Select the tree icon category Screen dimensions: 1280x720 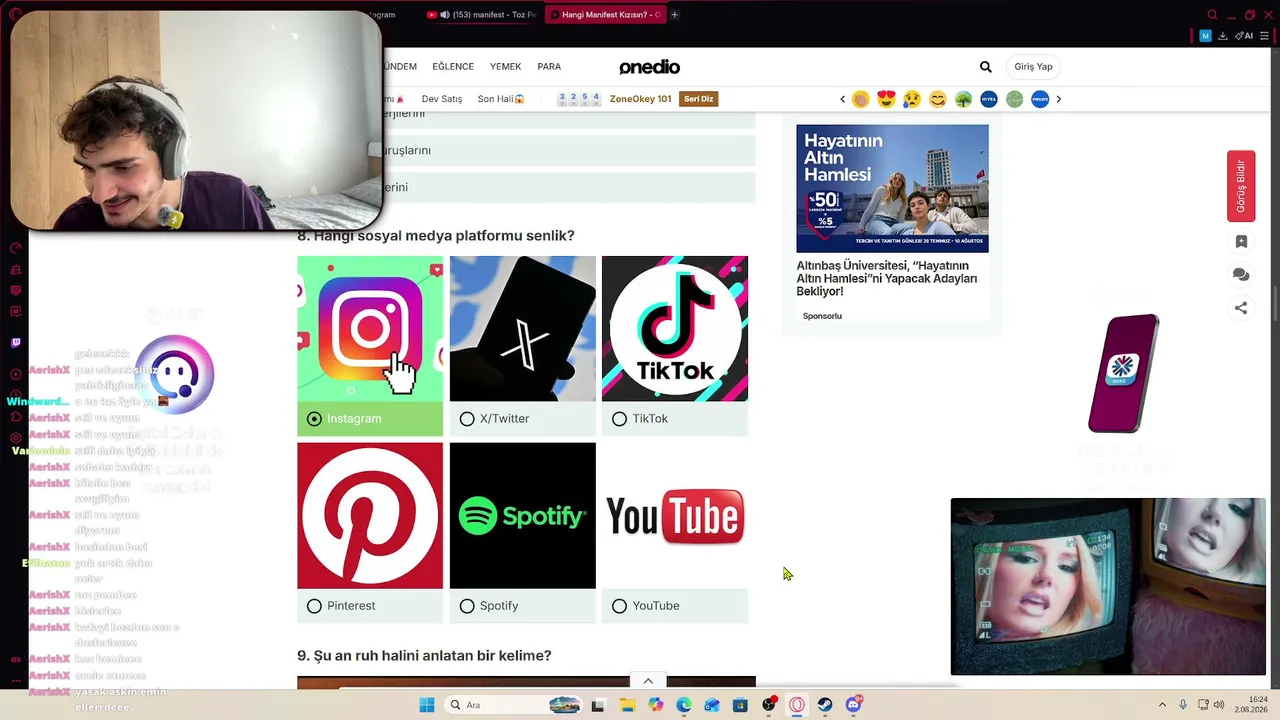tap(963, 99)
